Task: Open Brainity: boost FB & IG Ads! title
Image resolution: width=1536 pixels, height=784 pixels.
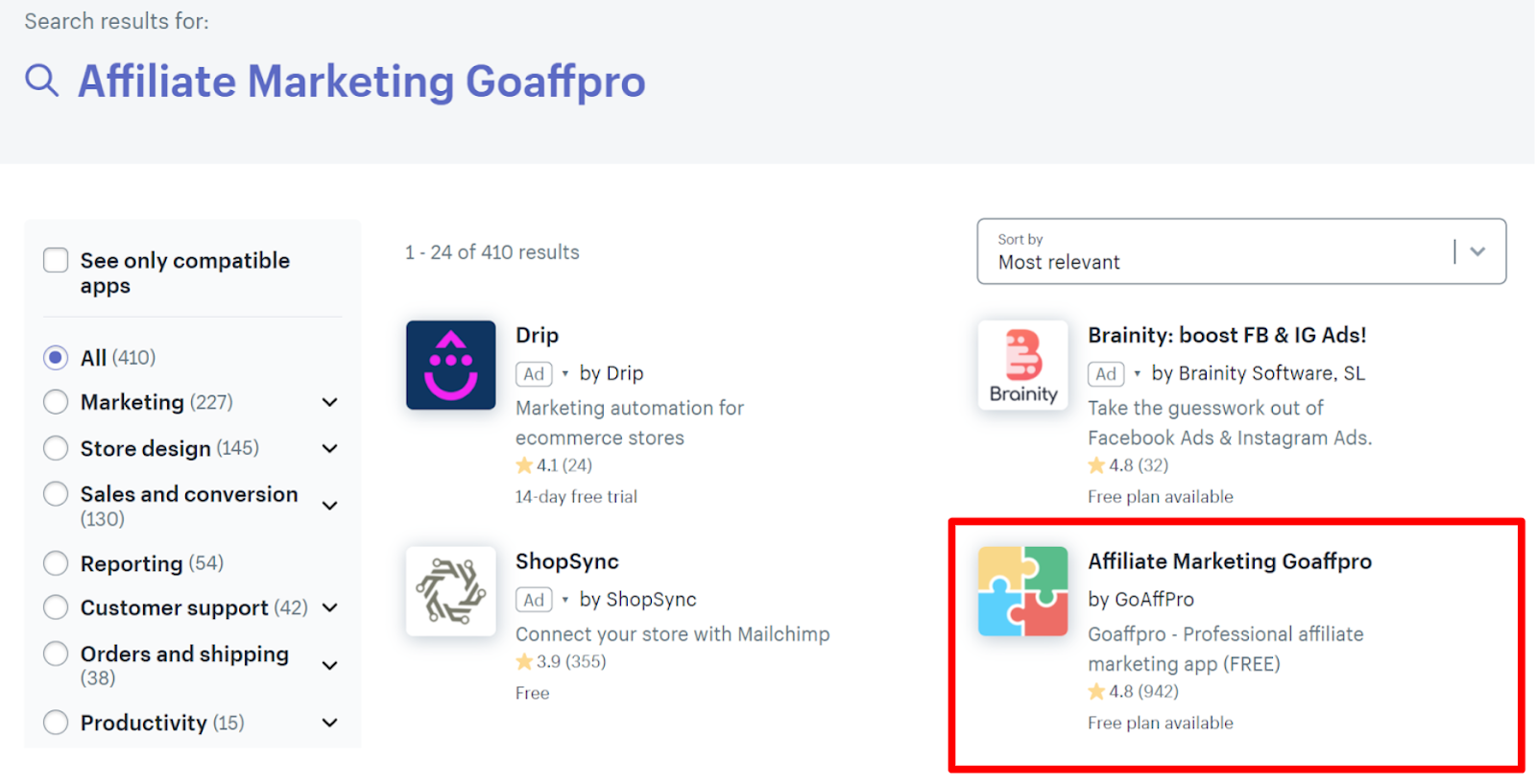Action: point(1227,336)
